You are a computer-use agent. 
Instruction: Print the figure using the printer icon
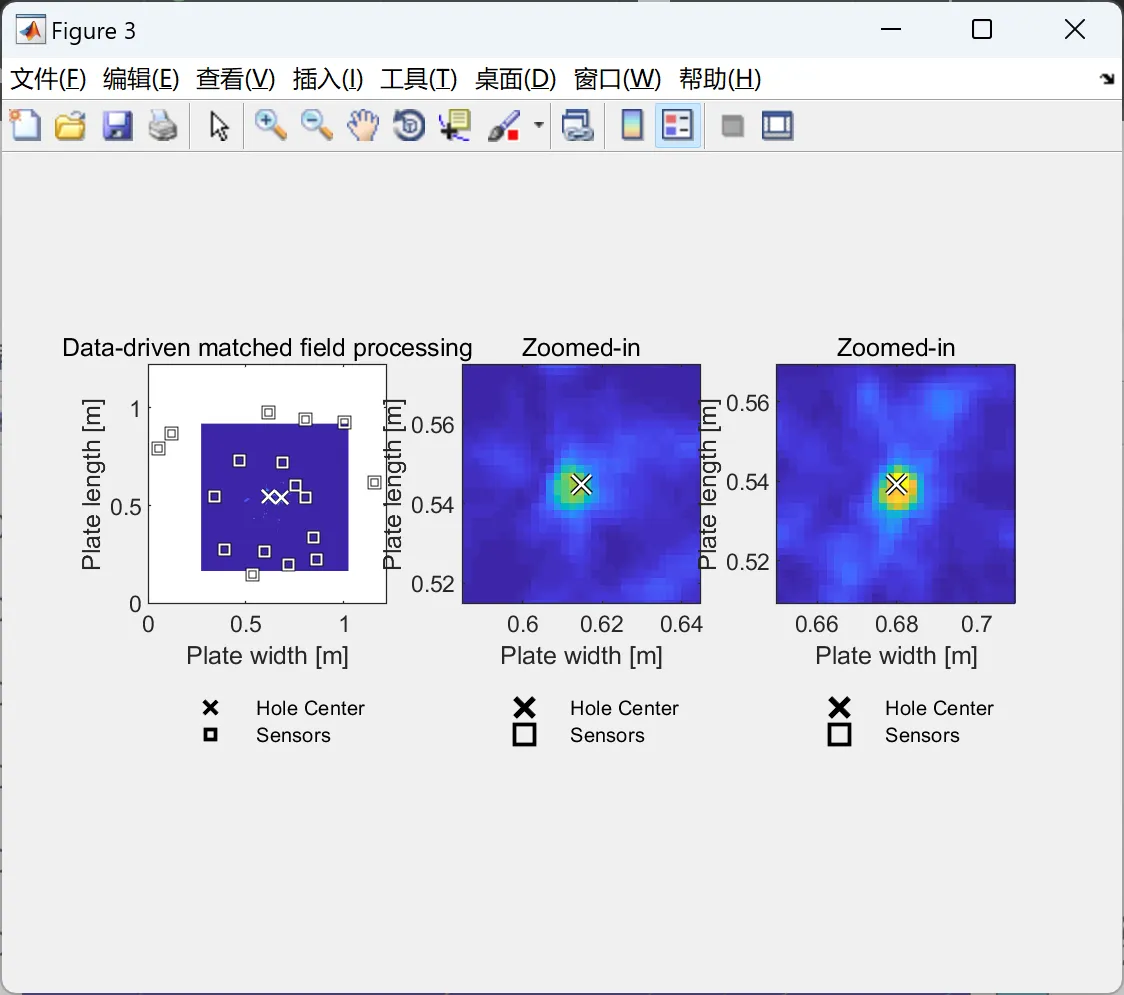163,126
